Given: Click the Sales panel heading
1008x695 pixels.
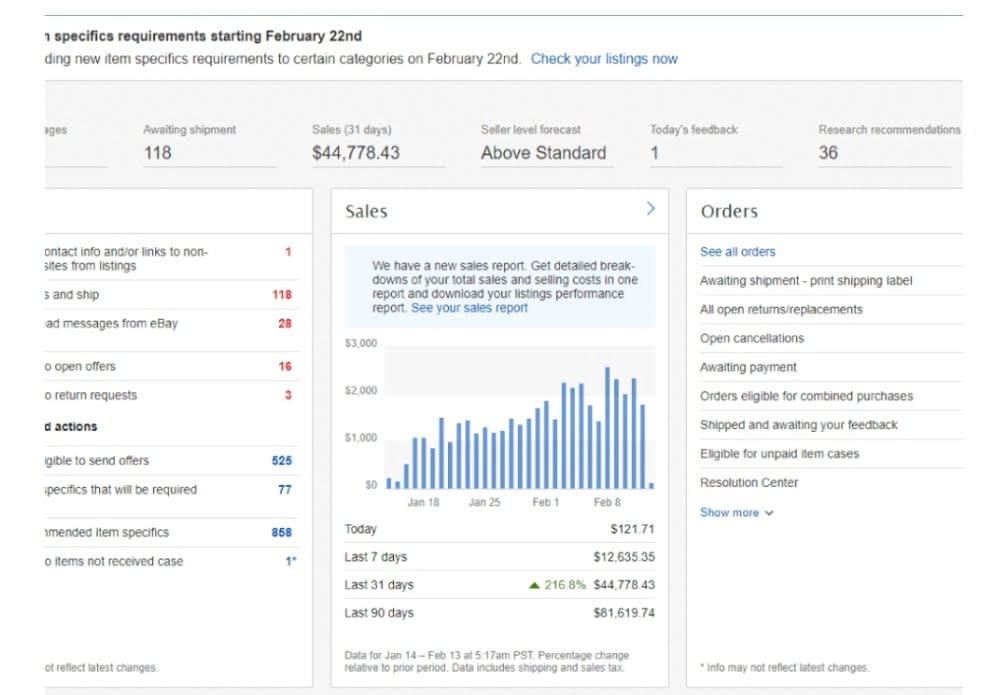Looking at the screenshot, I should [x=366, y=212].
